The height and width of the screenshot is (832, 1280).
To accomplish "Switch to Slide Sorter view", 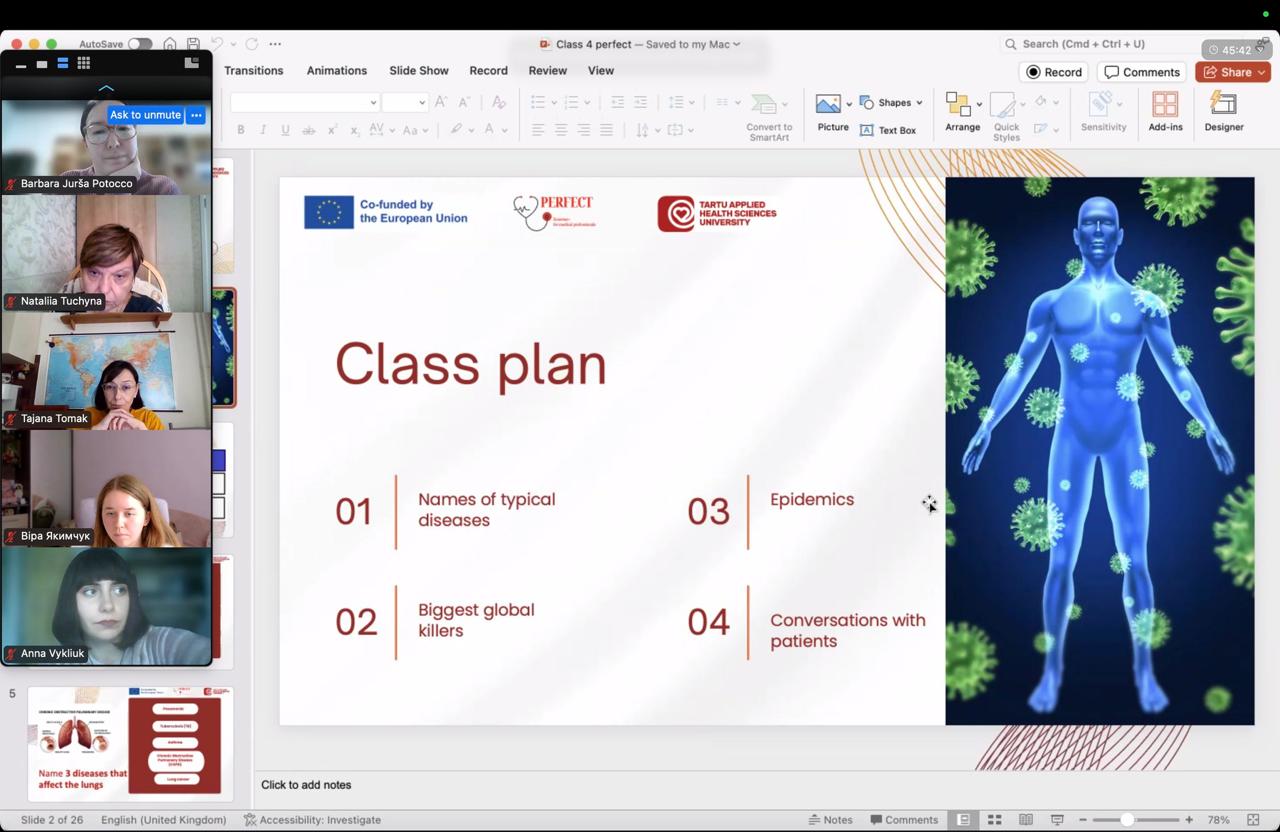I will [994, 820].
